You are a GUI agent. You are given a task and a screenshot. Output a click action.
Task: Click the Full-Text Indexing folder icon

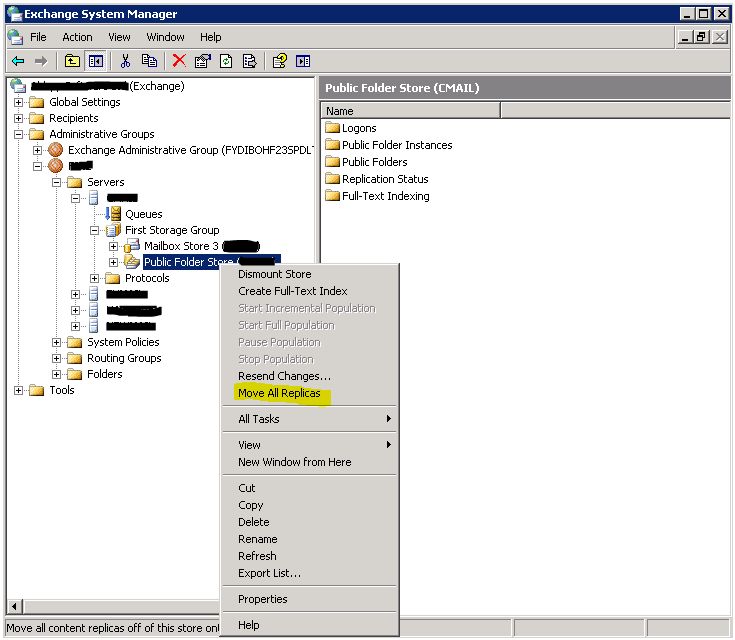coord(332,196)
